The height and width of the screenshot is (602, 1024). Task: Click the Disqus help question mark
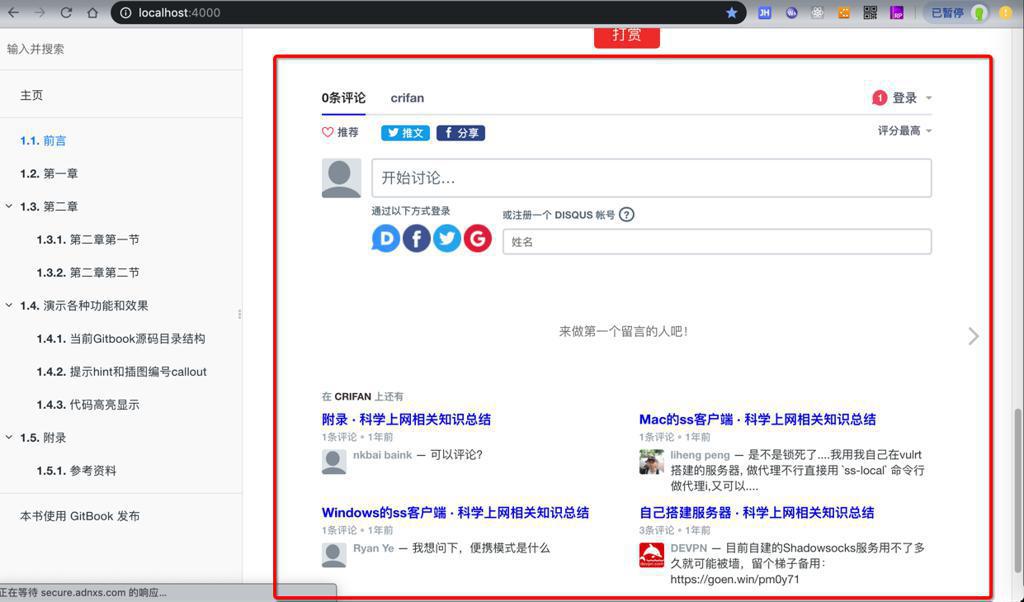pos(626,215)
